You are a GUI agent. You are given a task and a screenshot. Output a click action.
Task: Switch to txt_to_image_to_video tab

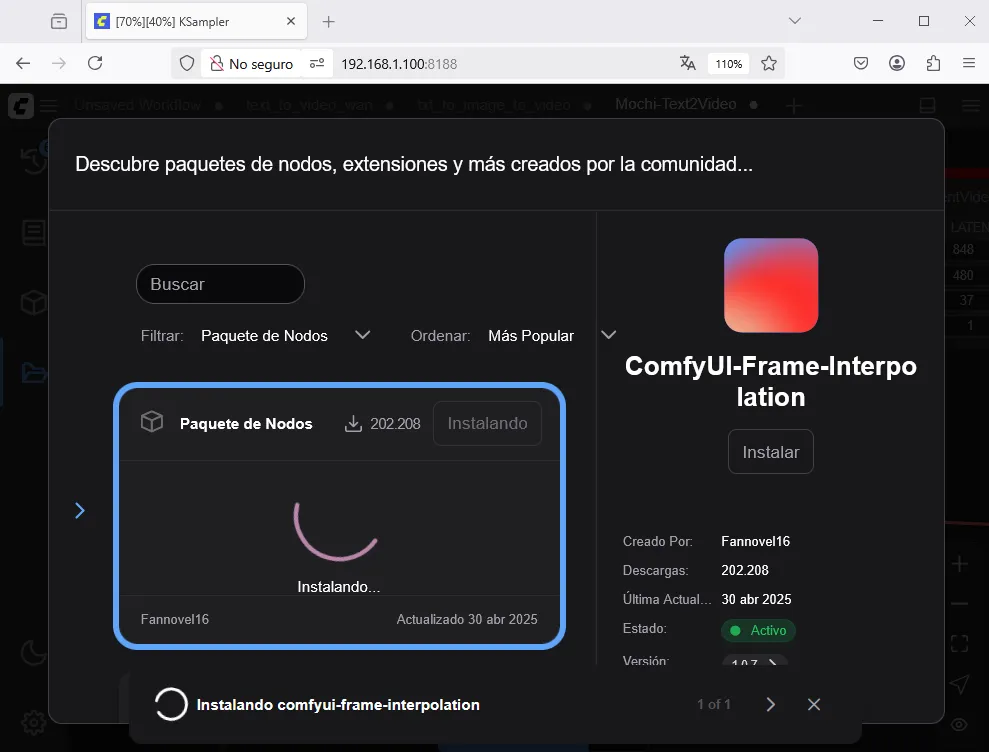pyautogui.click(x=494, y=105)
